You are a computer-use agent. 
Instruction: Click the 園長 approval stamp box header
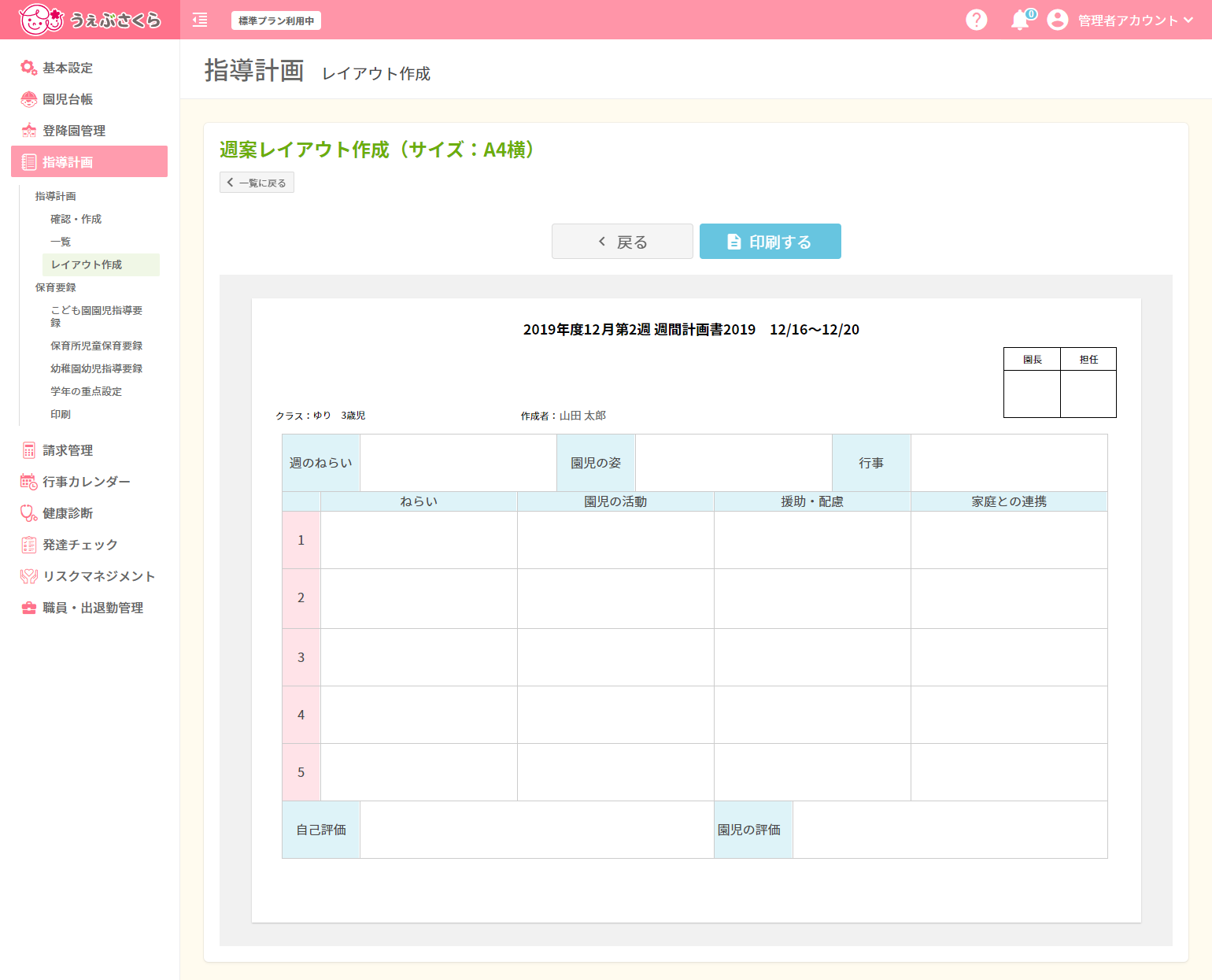coord(1032,360)
